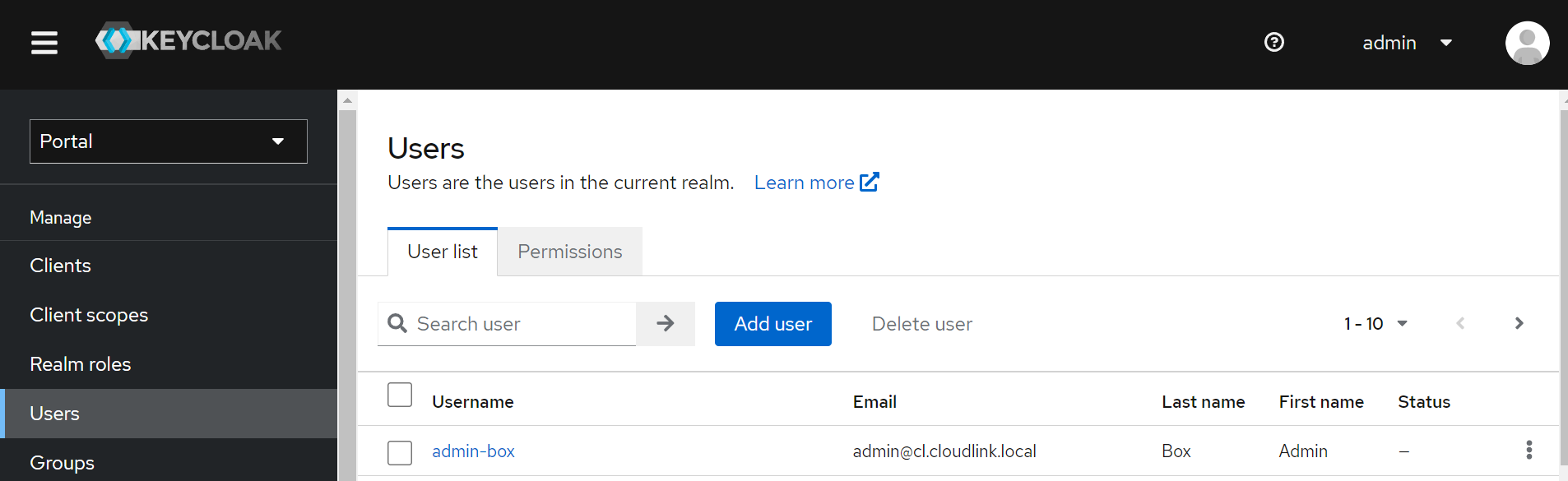Select all users checkbox in header
The image size is (1568, 481).
[400, 395]
